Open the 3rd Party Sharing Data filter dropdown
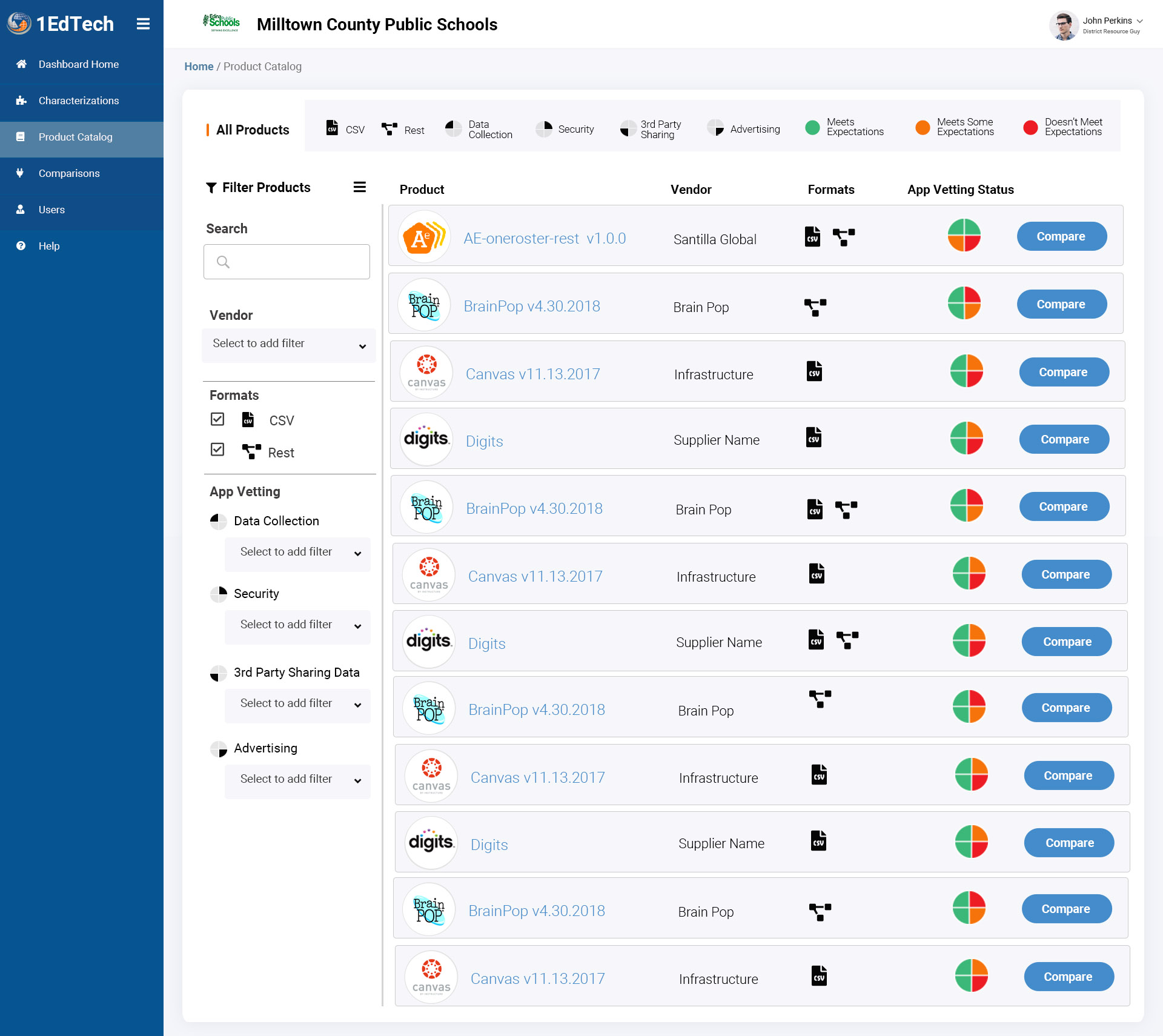The image size is (1163, 1036). (x=297, y=705)
